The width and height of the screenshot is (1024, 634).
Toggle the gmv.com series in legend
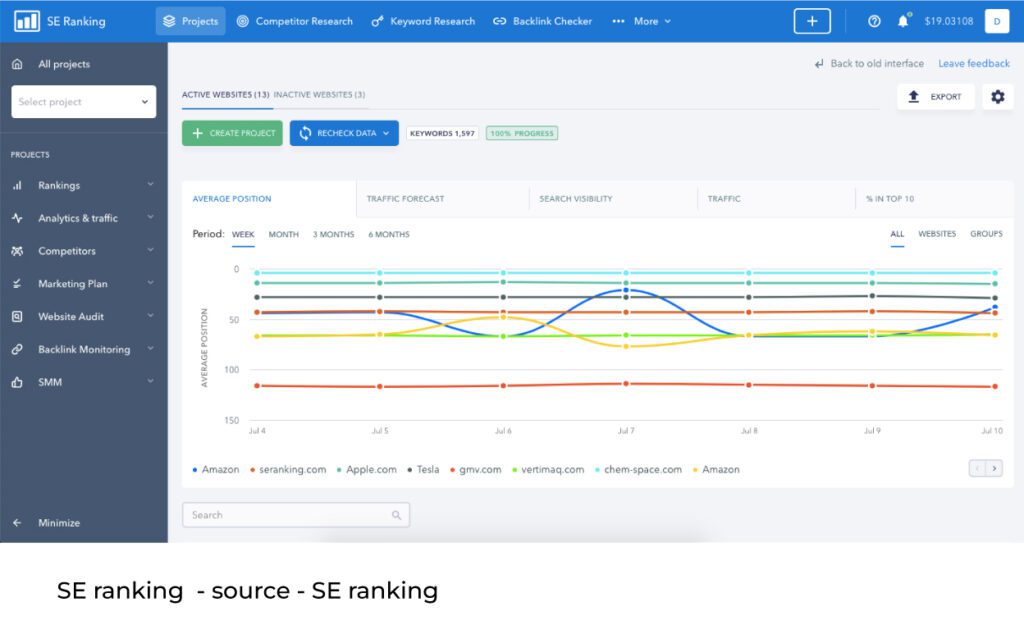pos(475,469)
